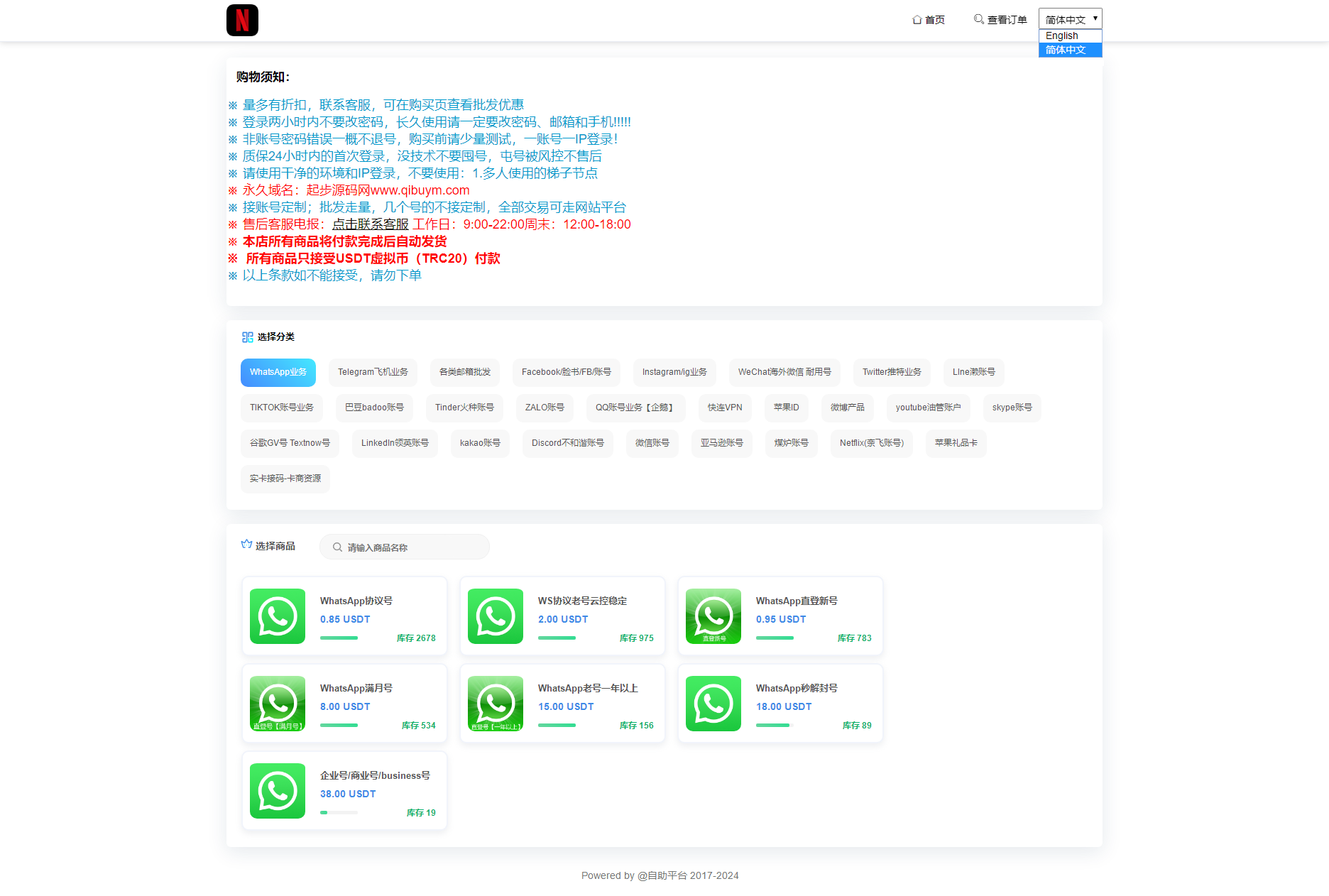Image resolution: width=1329 pixels, height=896 pixels.
Task: Open the 企业号/商业号/business号 product icon
Action: (x=278, y=791)
